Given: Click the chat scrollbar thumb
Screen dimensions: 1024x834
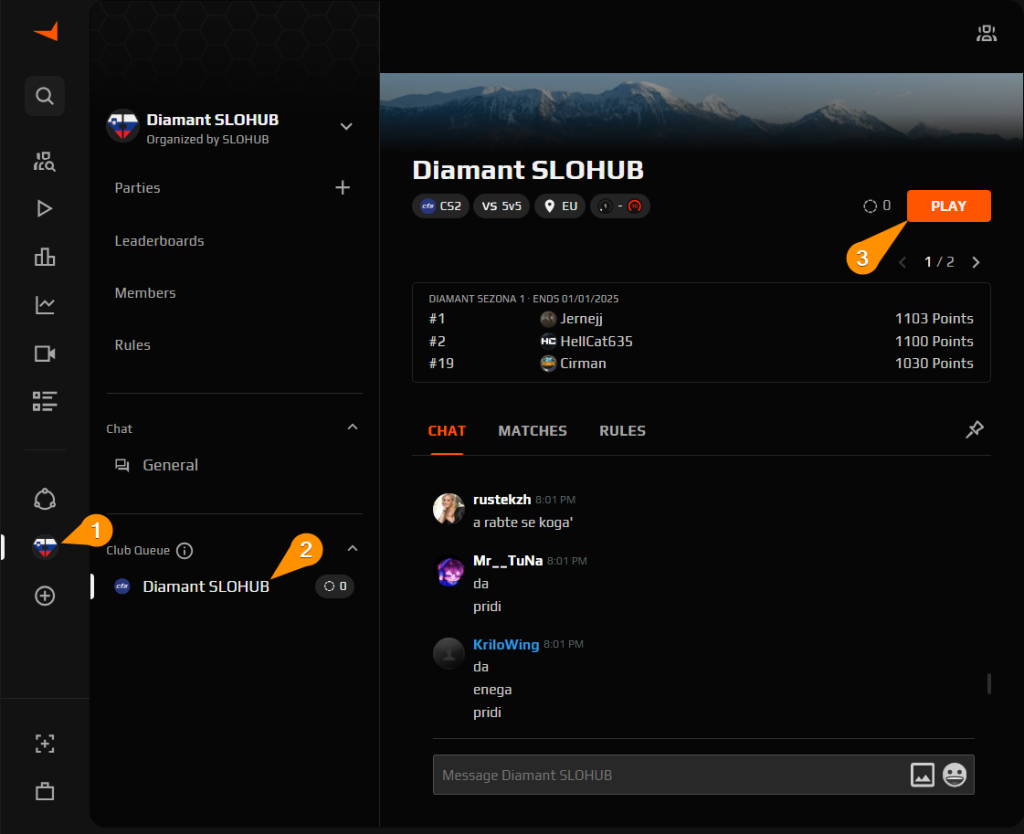Looking at the screenshot, I should [989, 684].
